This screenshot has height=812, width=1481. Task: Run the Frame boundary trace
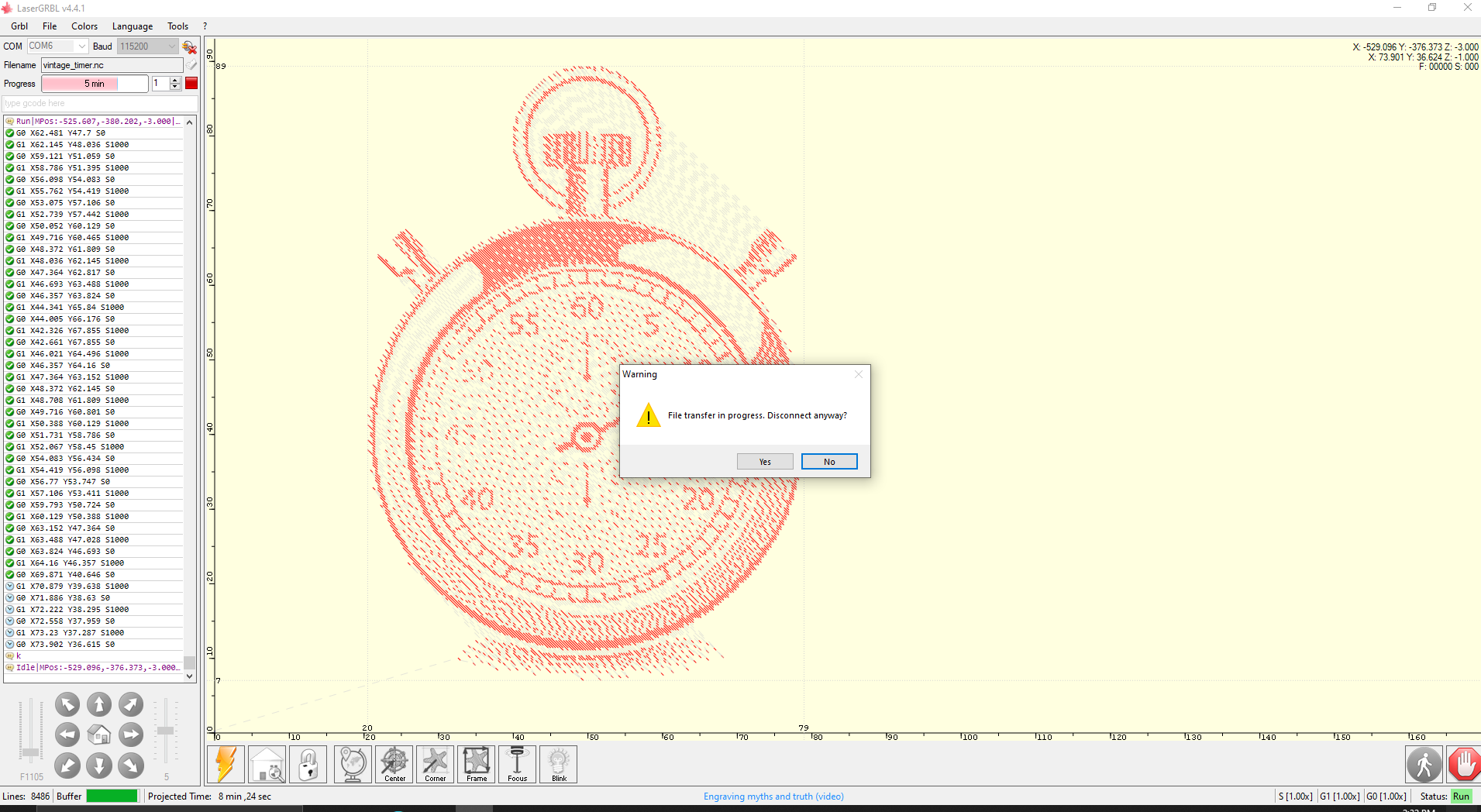[476, 764]
